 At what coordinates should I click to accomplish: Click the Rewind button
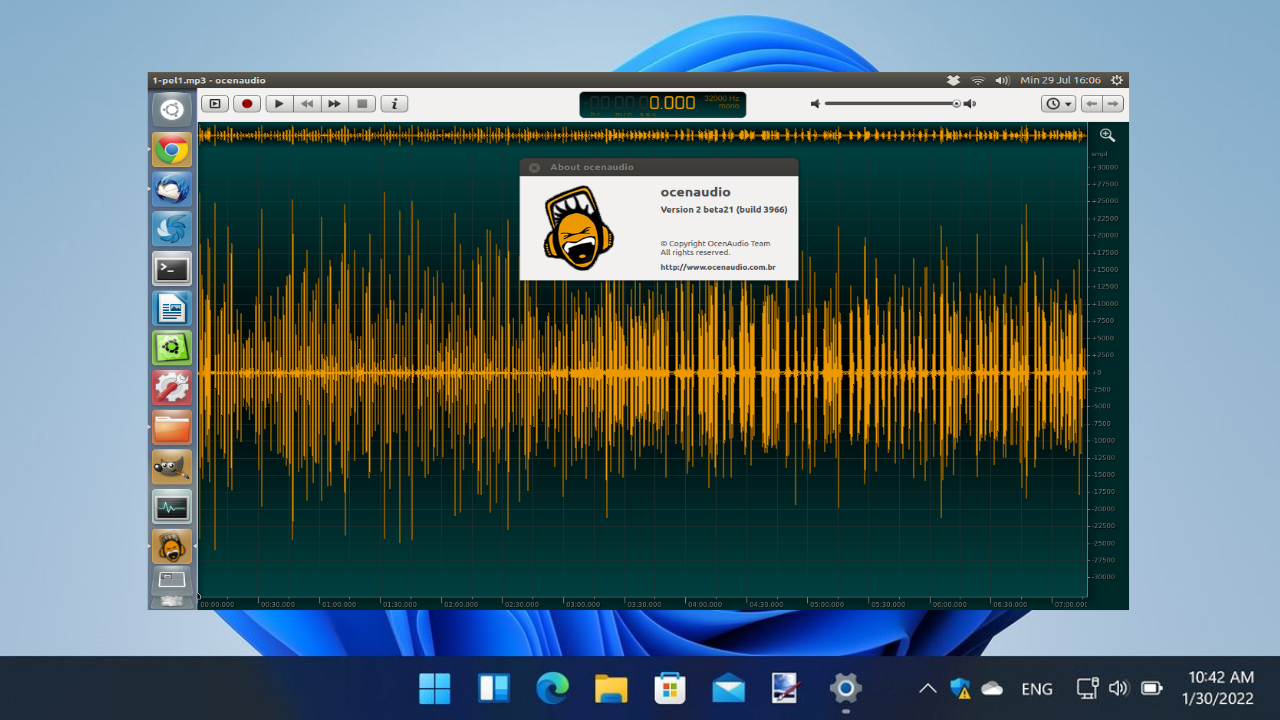pyautogui.click(x=307, y=103)
